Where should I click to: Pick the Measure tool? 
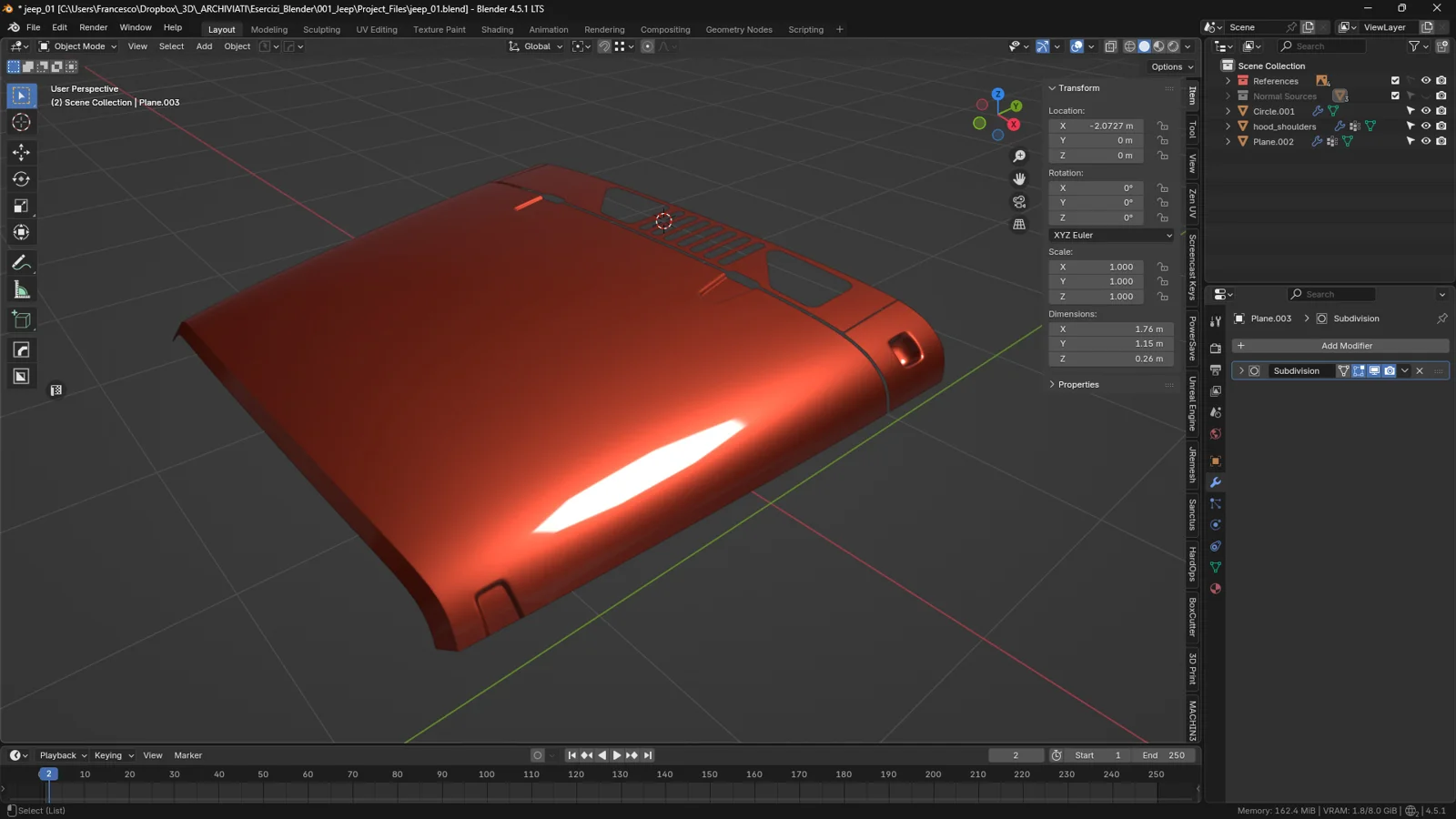(21, 290)
